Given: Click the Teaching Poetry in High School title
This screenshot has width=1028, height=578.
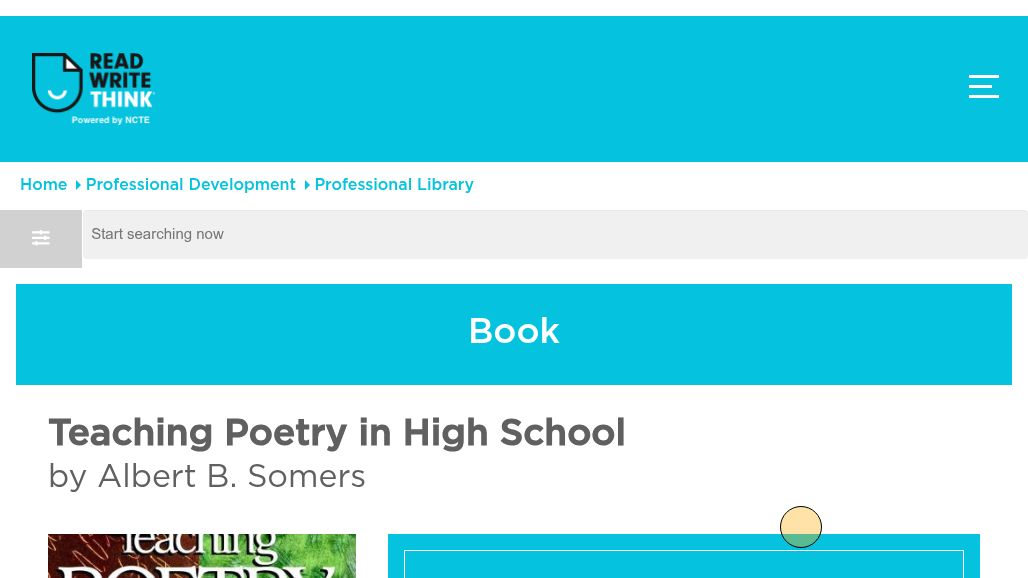Looking at the screenshot, I should [337, 433].
